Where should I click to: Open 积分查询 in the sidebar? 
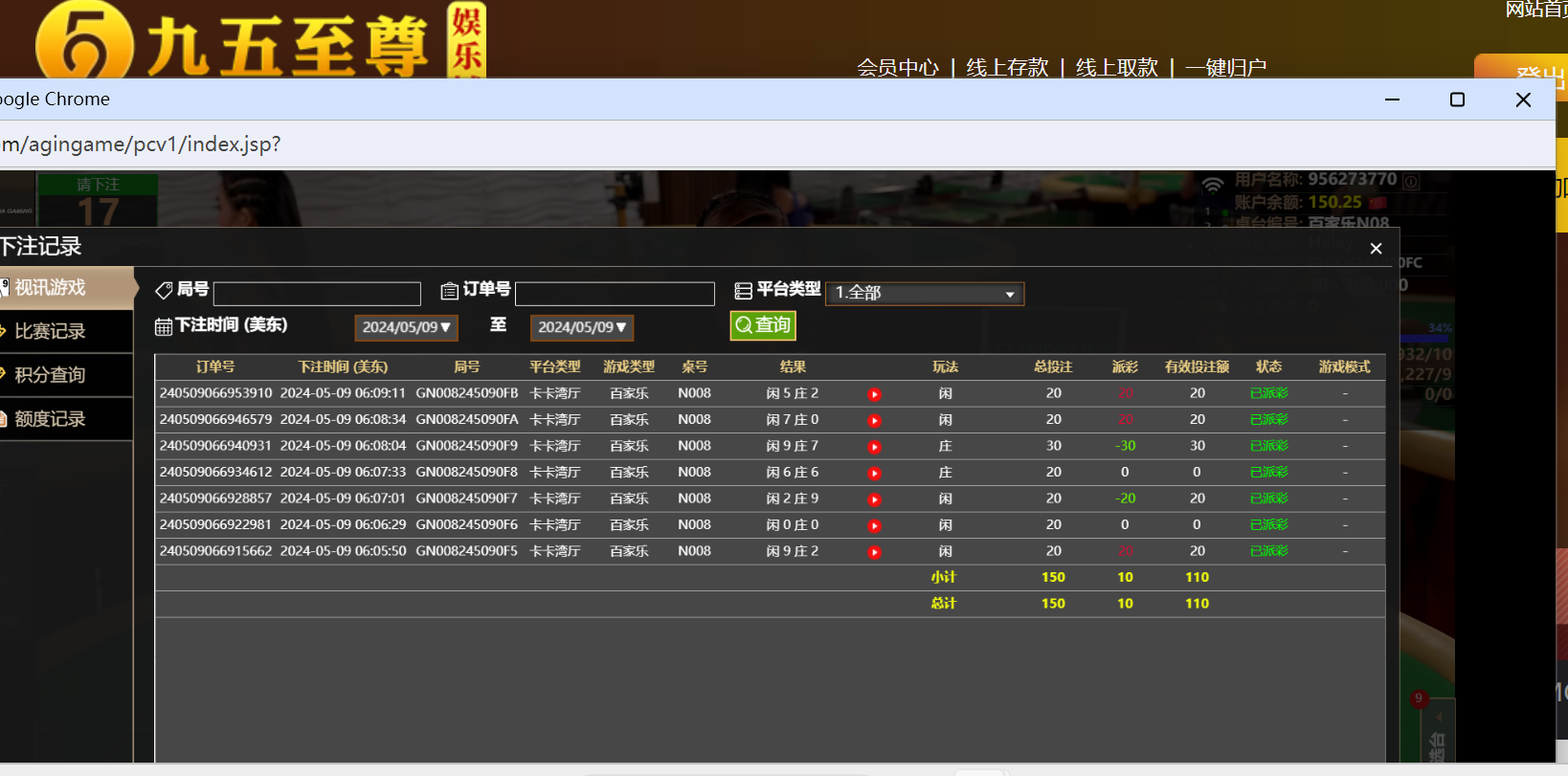(x=66, y=375)
